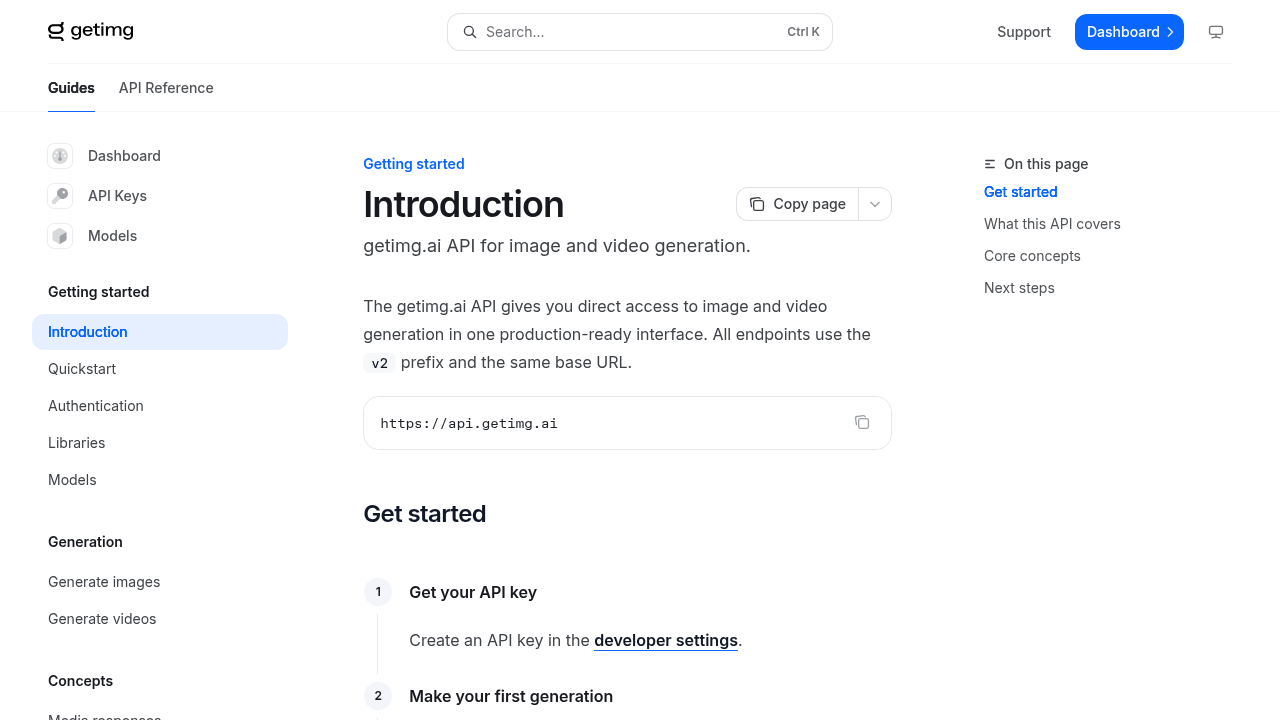Jump to Get started section

[x=1020, y=192]
